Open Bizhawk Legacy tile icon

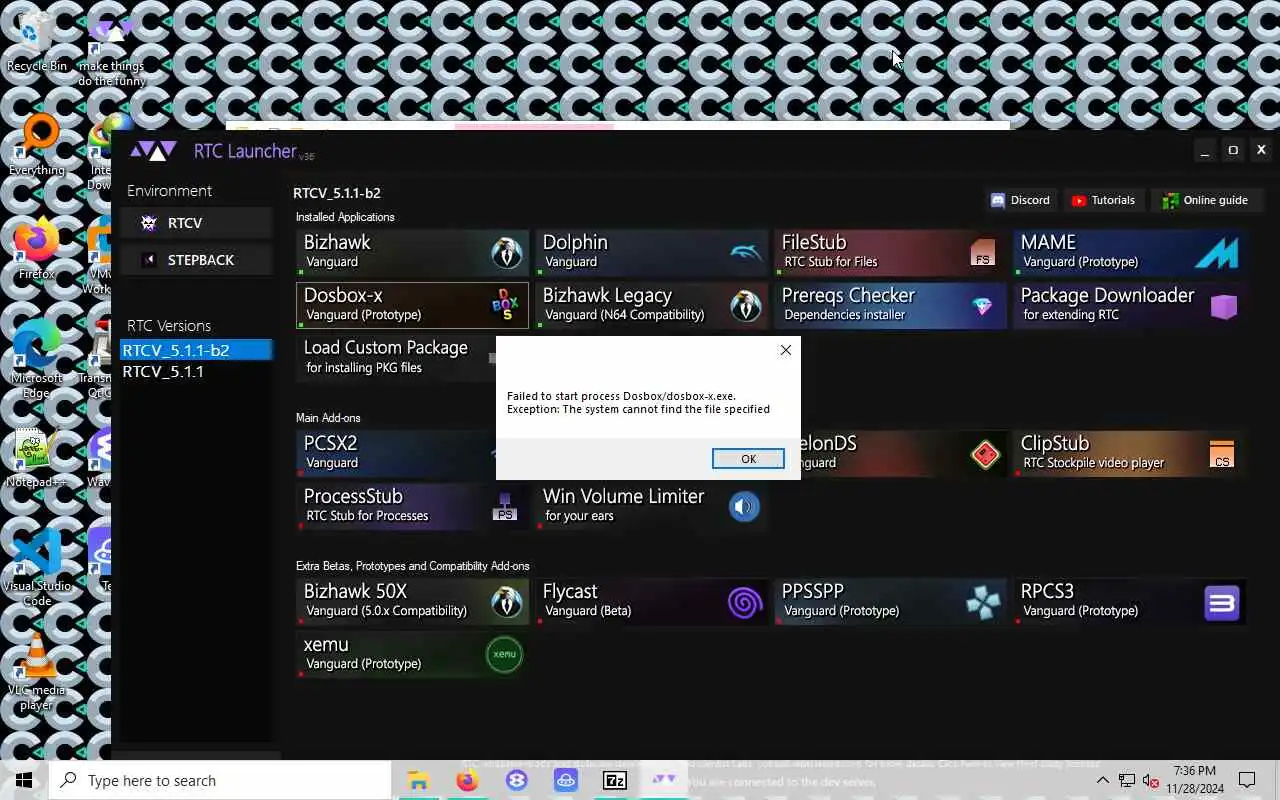pos(746,306)
